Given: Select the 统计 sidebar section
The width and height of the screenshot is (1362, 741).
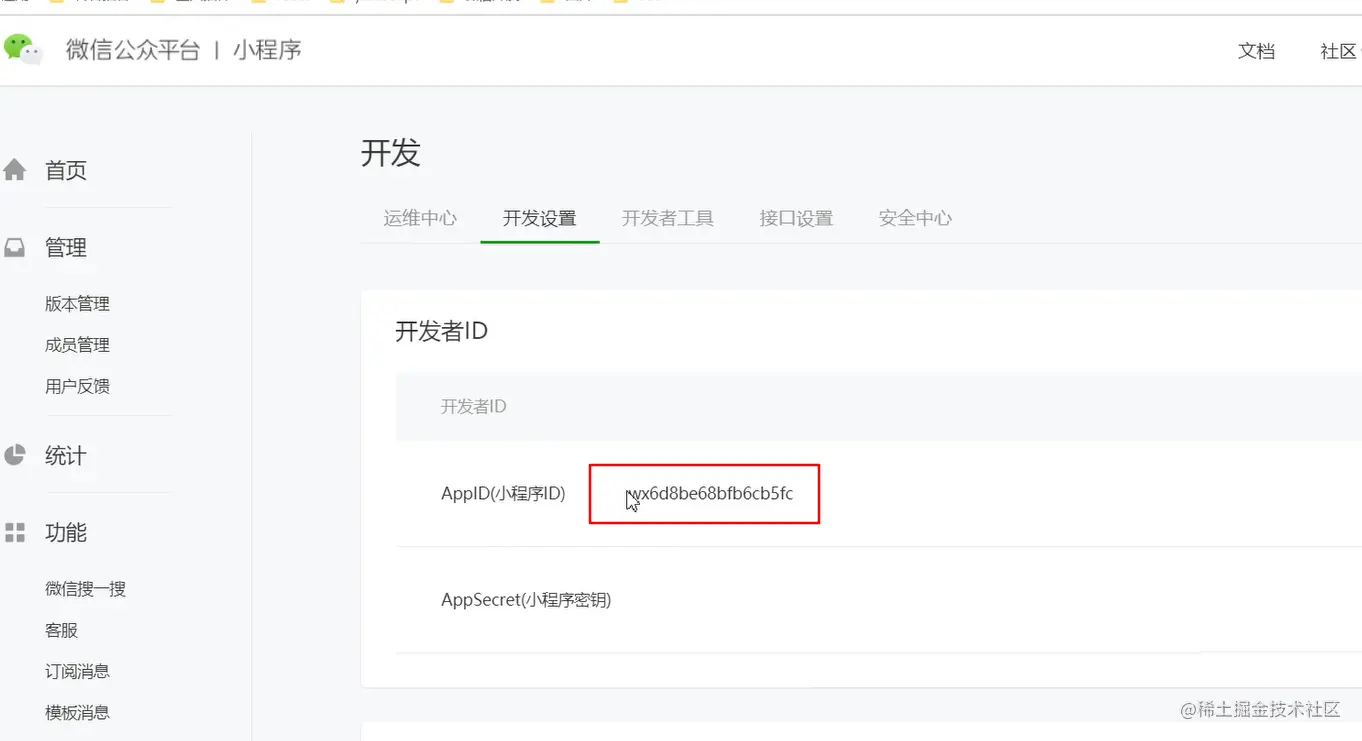Looking at the screenshot, I should 66,456.
